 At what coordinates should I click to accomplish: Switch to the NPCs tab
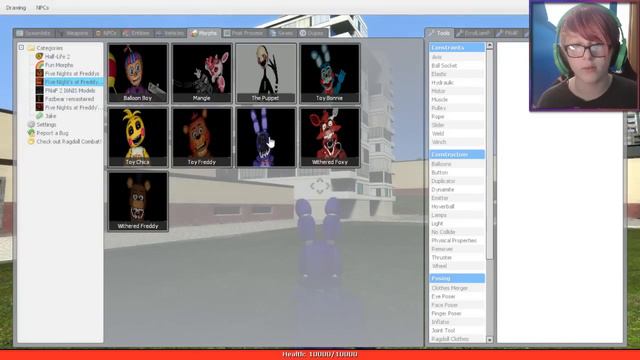[x=106, y=33]
